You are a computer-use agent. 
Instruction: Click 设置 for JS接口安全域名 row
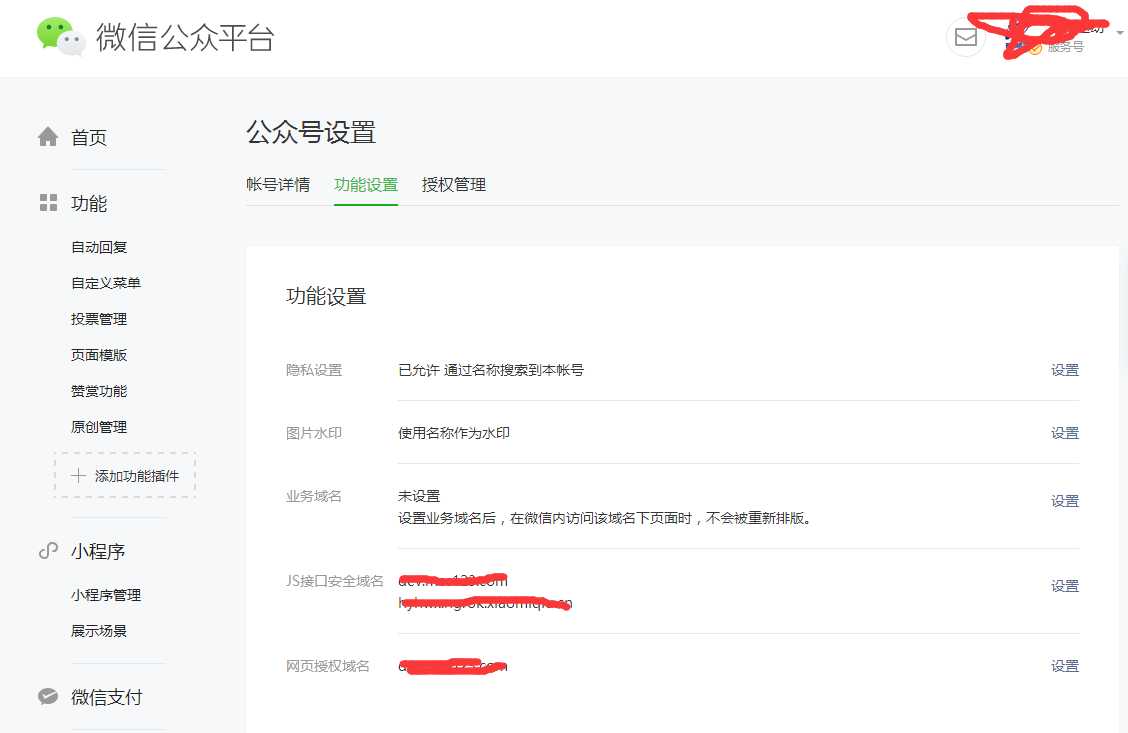tap(1065, 586)
